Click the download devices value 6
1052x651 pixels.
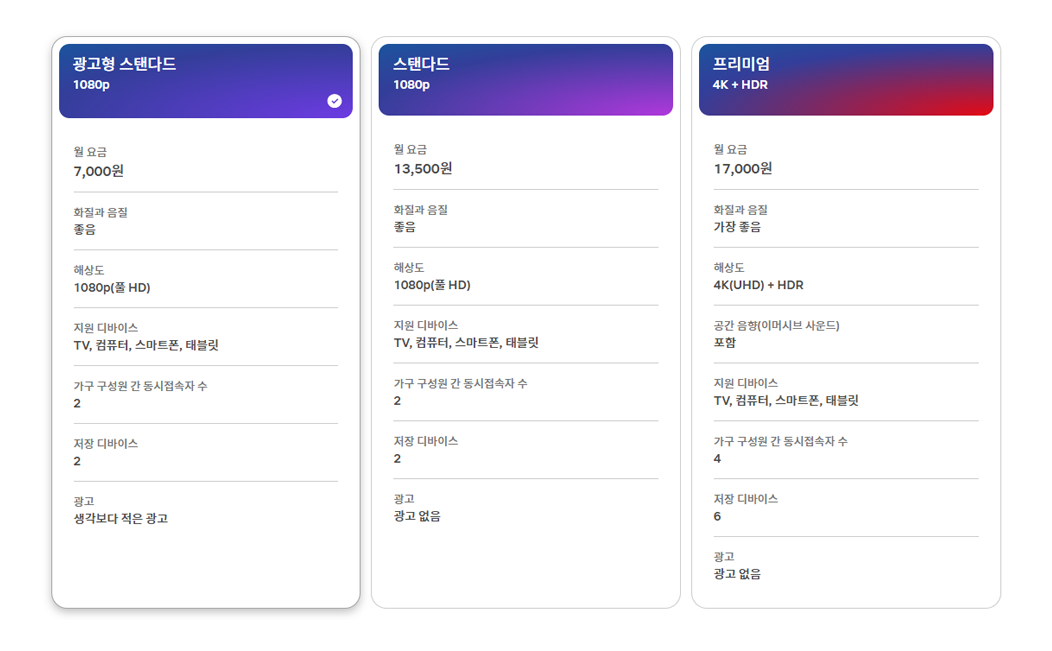coord(717,516)
